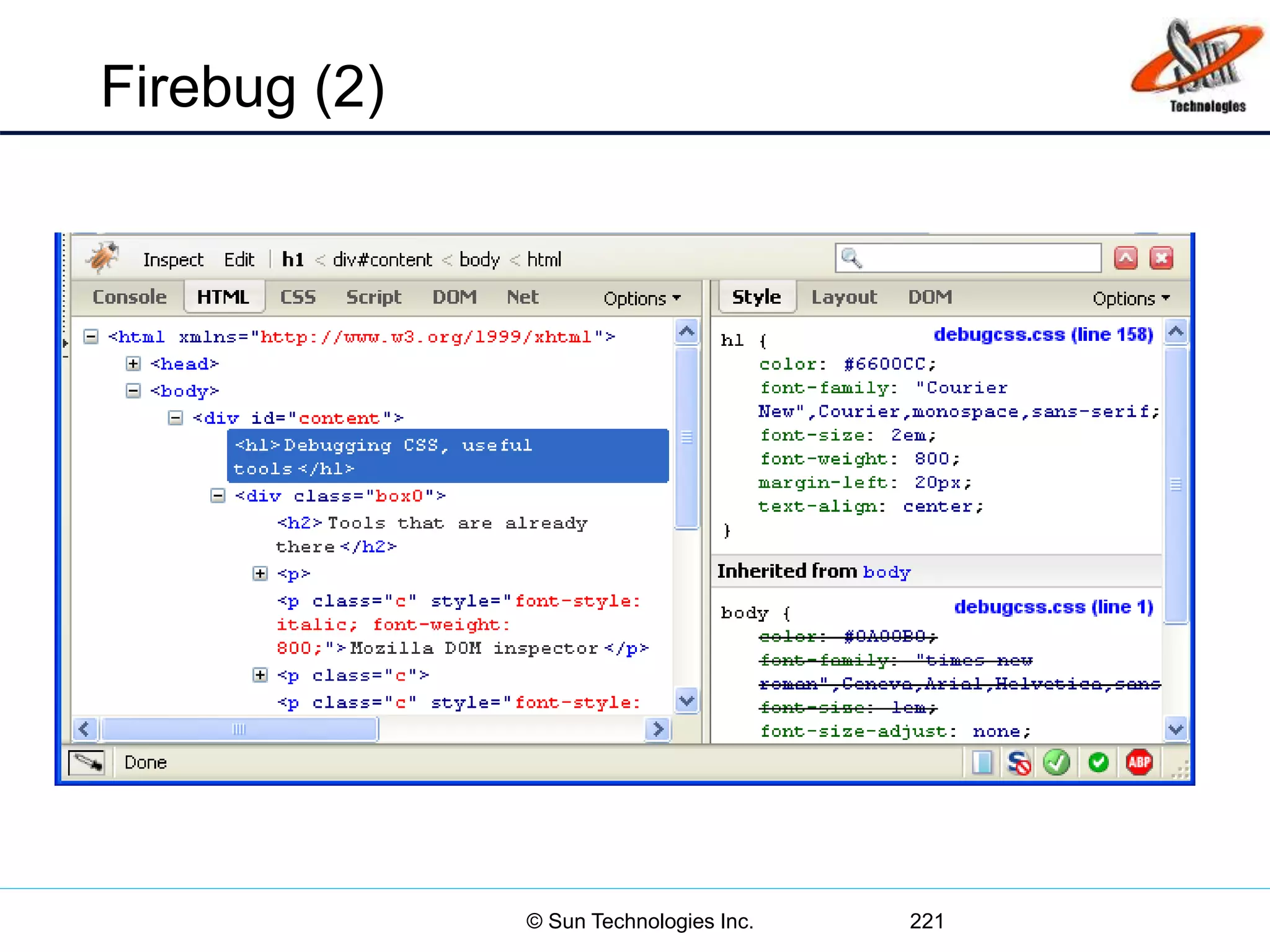The image size is (1270, 952).
Task: Click the red detach-panel arrow button
Action: [1126, 258]
